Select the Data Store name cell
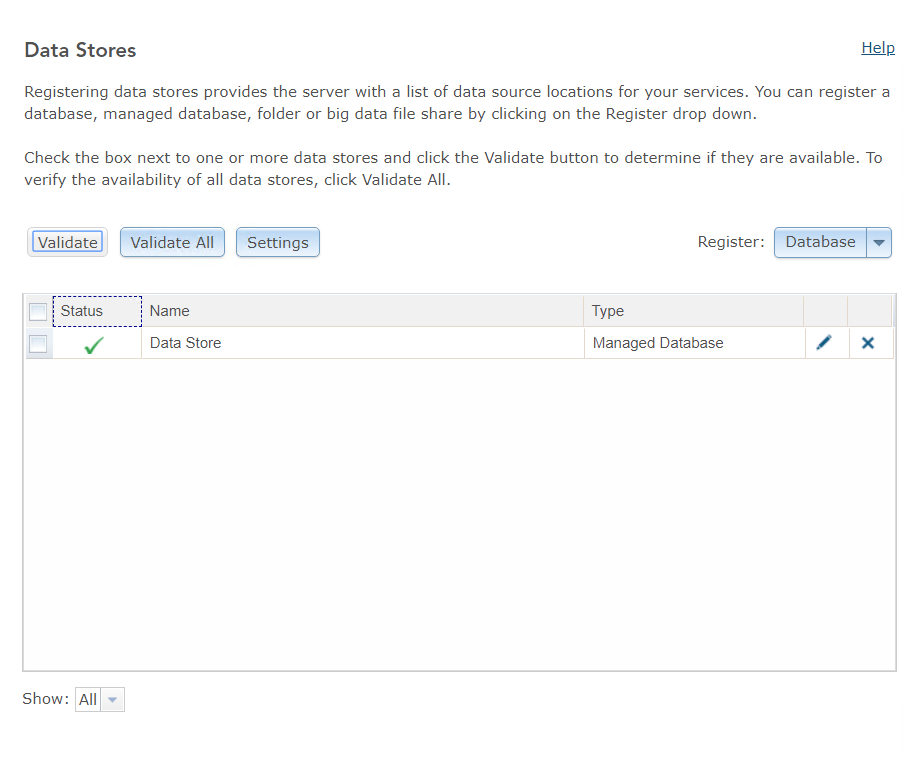Viewport: 907px width, 767px height. 186,343
